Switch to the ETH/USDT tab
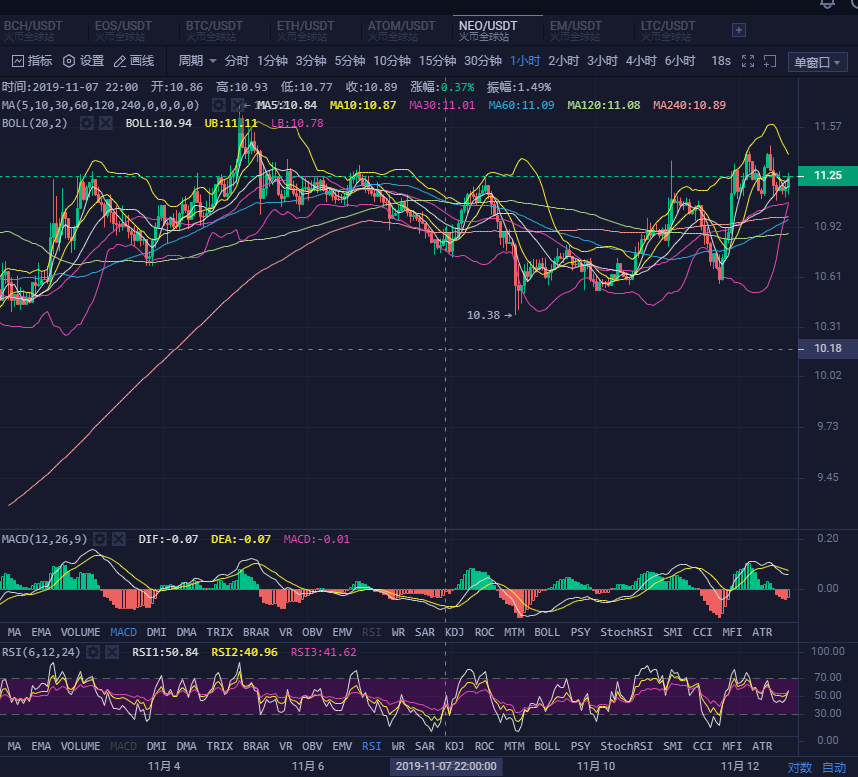This screenshot has height=777, width=858. (x=305, y=30)
